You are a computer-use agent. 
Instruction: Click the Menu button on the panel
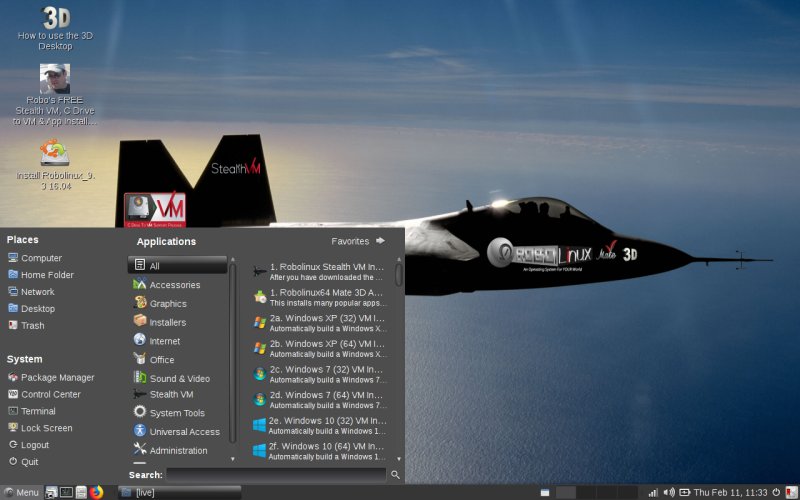pyautogui.click(x=21, y=492)
